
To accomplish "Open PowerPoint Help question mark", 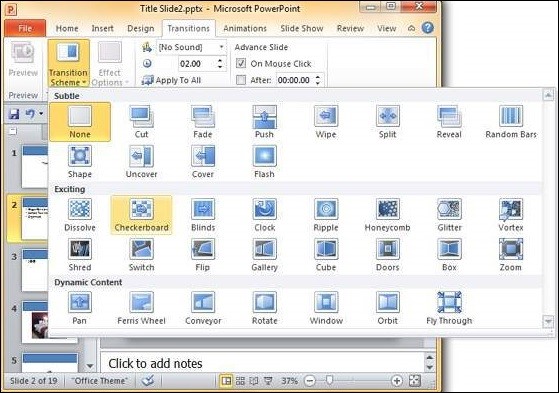I will [427, 28].
